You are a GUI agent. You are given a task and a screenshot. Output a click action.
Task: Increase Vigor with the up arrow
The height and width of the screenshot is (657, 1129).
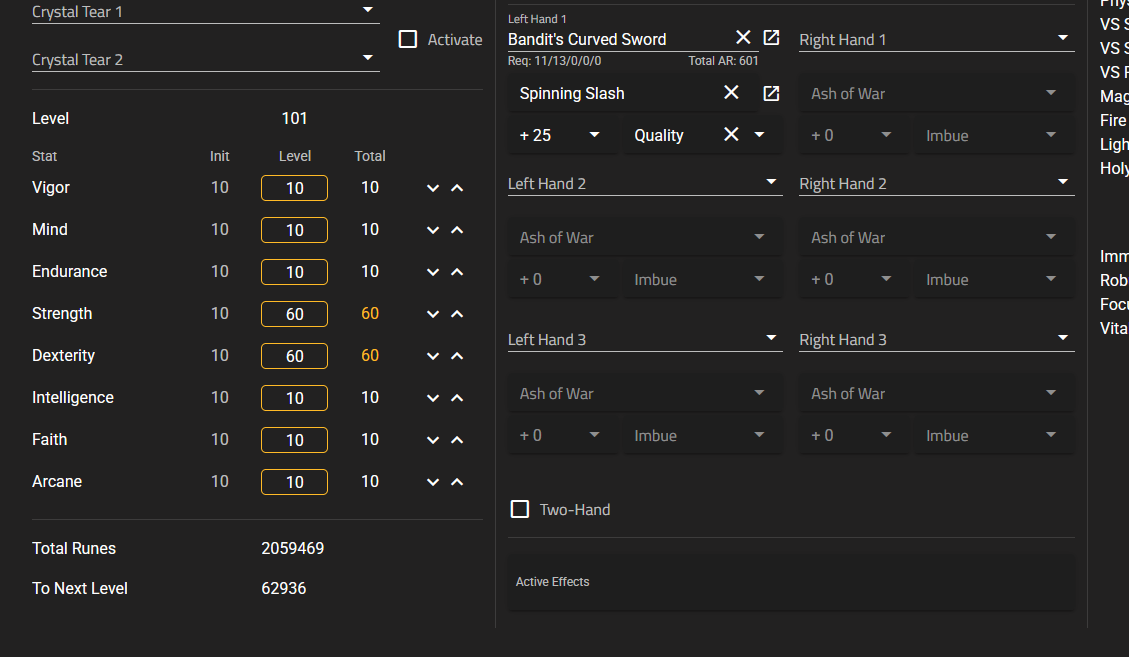[x=457, y=188]
